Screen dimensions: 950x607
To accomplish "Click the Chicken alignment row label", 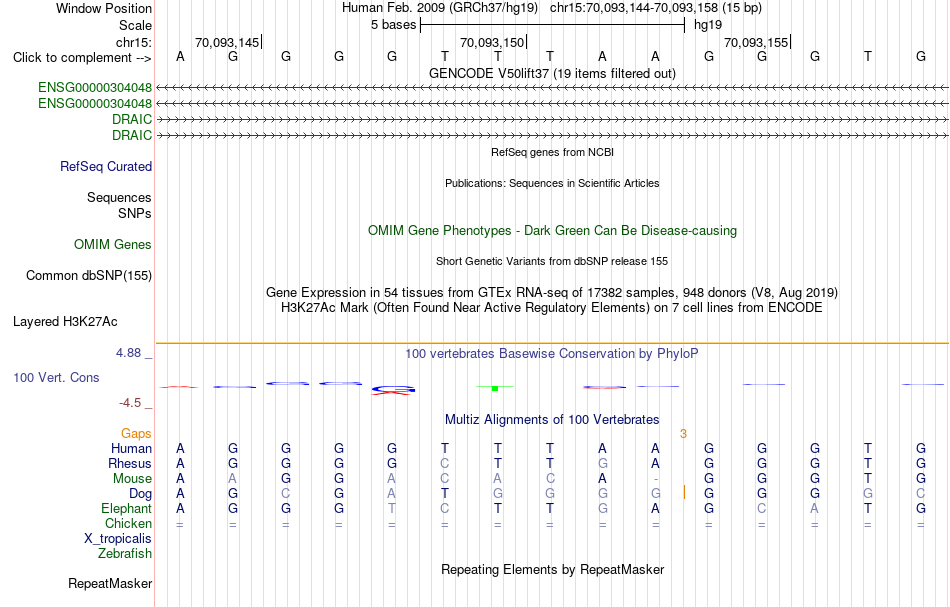I will (x=128, y=523).
